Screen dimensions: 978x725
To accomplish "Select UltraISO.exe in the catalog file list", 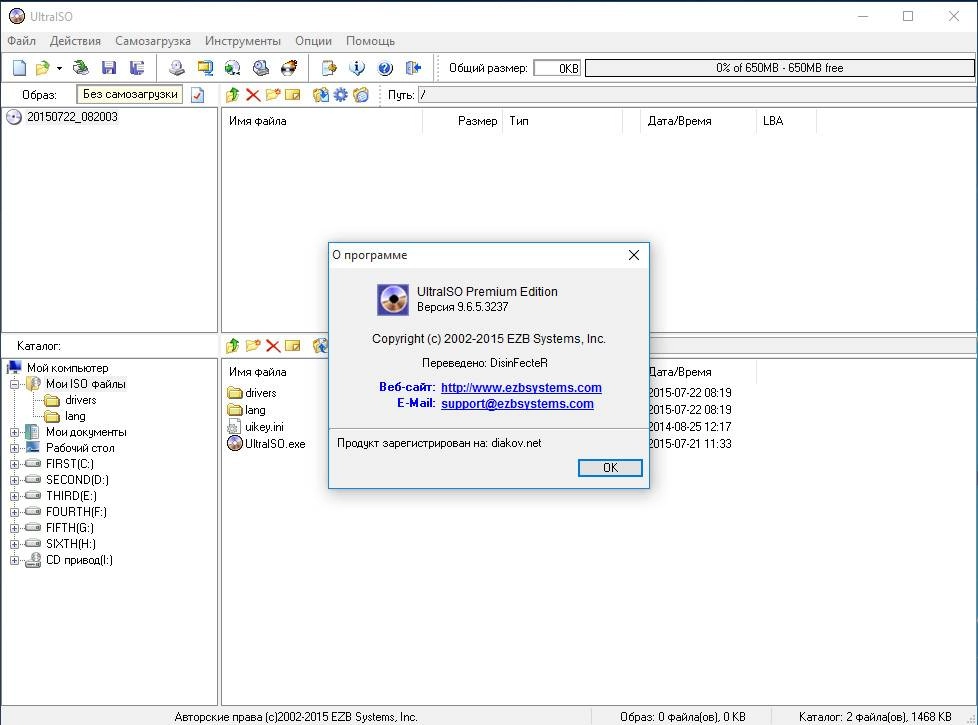I will coord(275,444).
